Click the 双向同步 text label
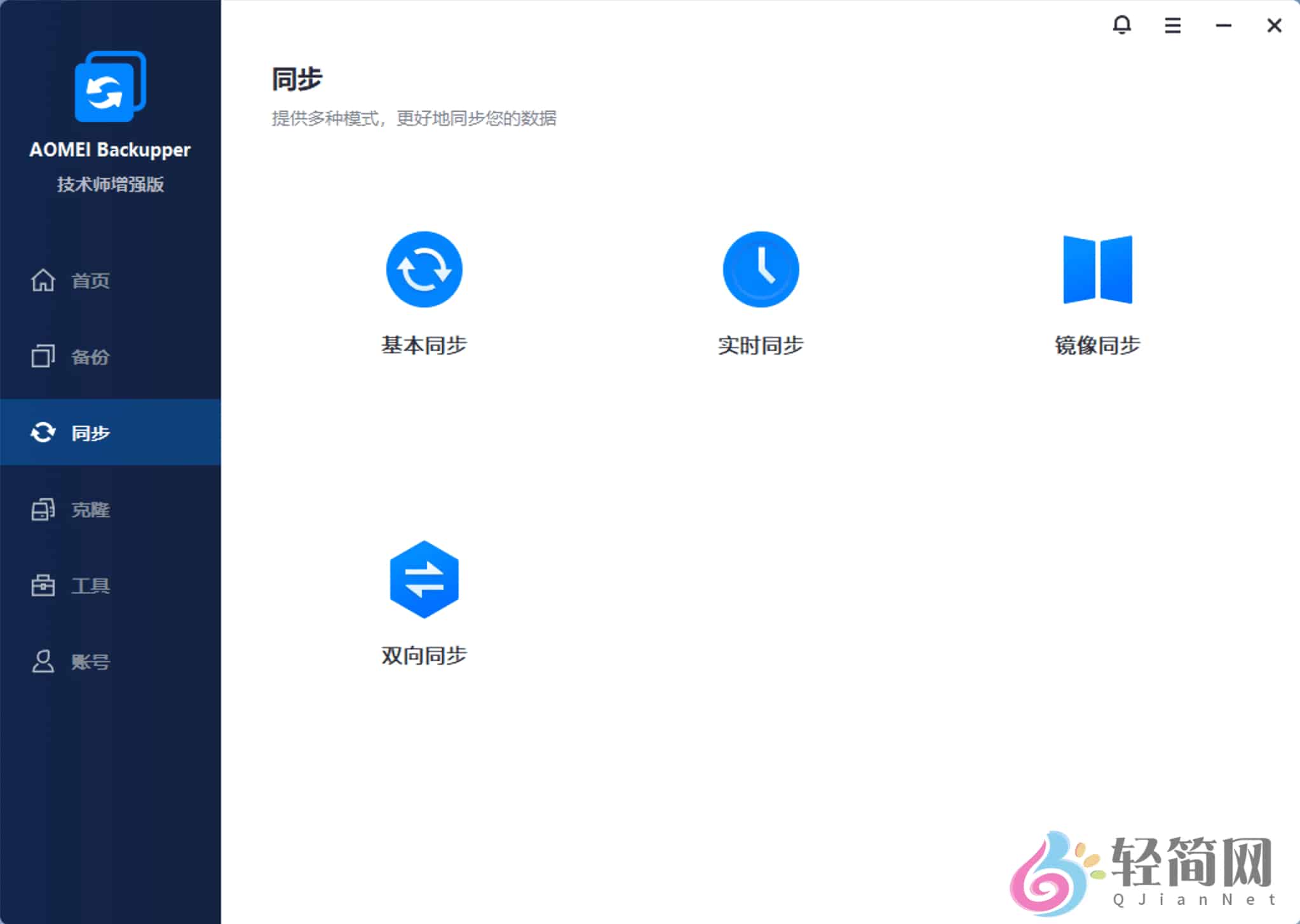The width and height of the screenshot is (1300, 924). point(424,655)
